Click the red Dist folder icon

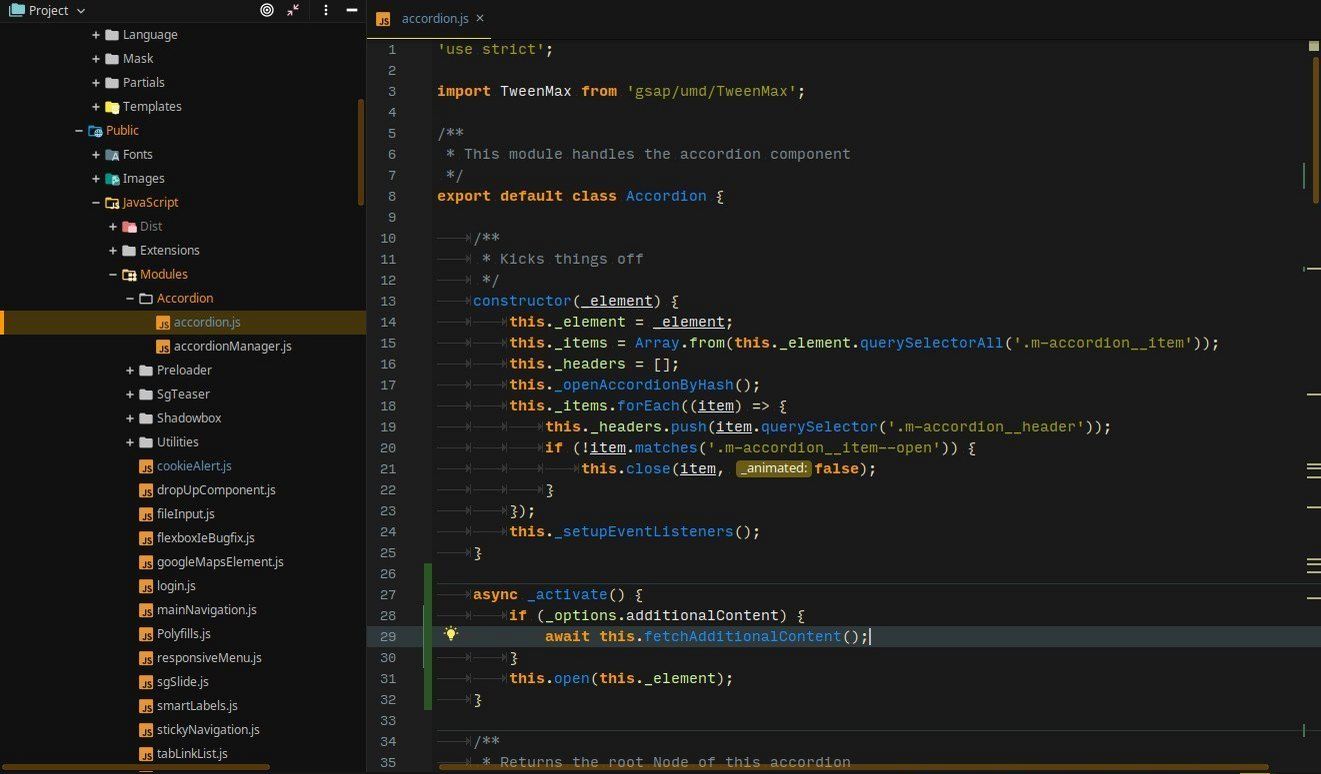tap(131, 226)
